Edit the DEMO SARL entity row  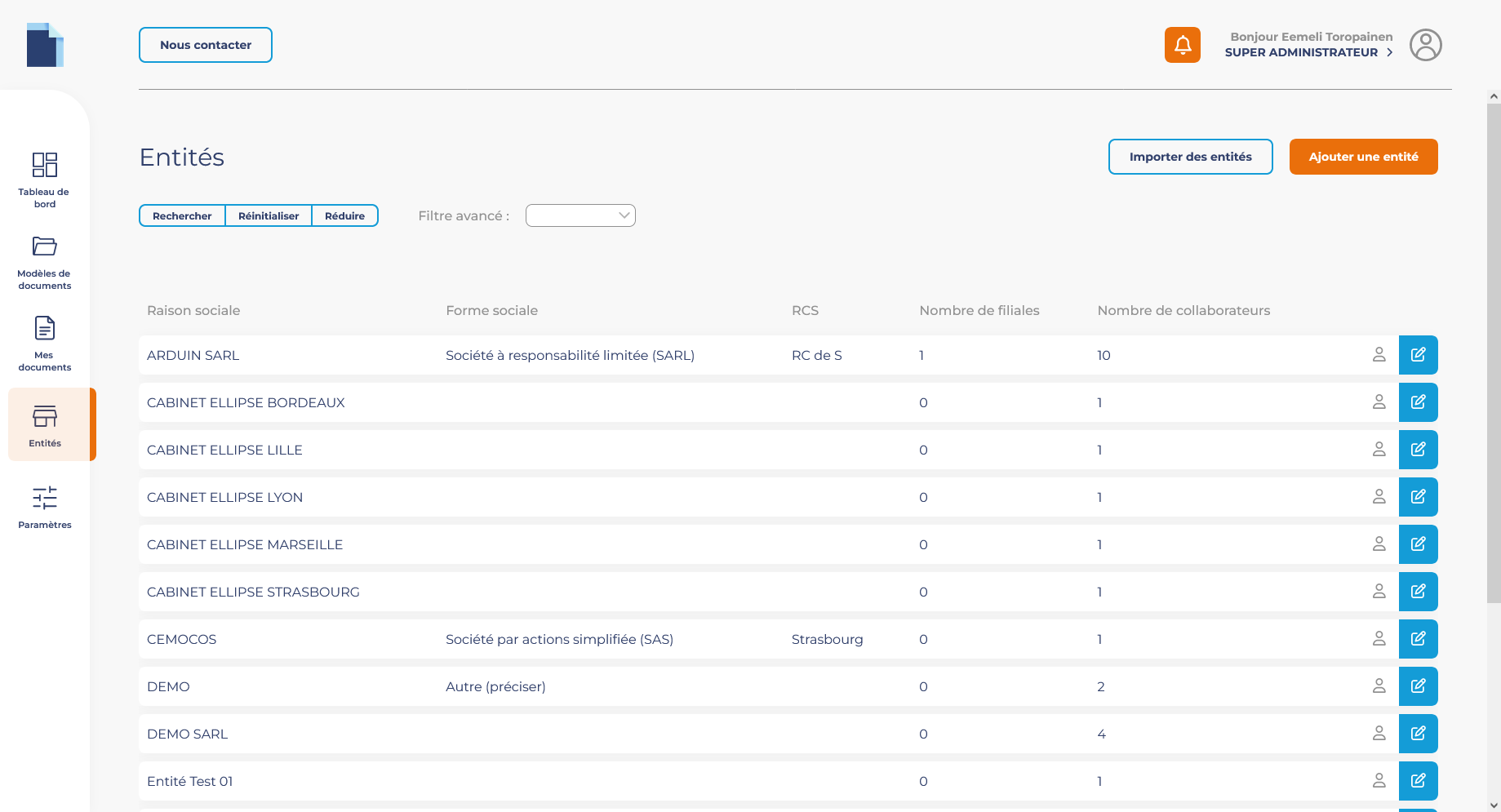pos(1418,734)
